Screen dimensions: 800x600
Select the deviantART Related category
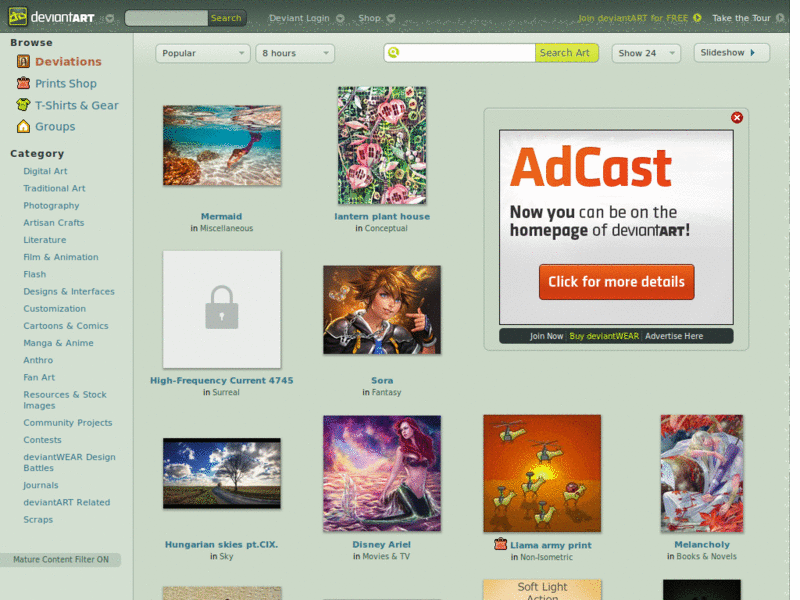(x=66, y=502)
